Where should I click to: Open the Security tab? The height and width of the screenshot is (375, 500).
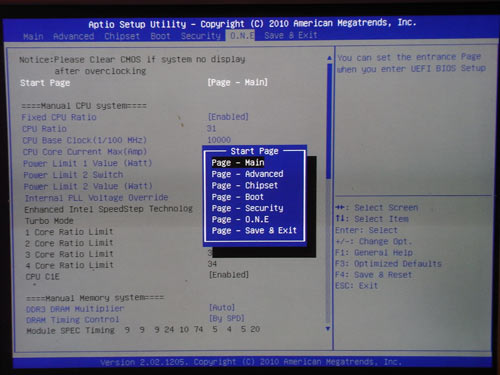(x=201, y=36)
